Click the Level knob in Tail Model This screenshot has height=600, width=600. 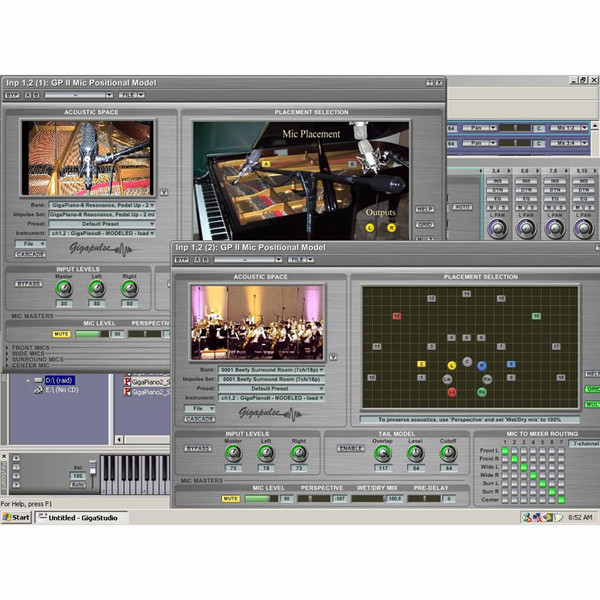(x=415, y=453)
